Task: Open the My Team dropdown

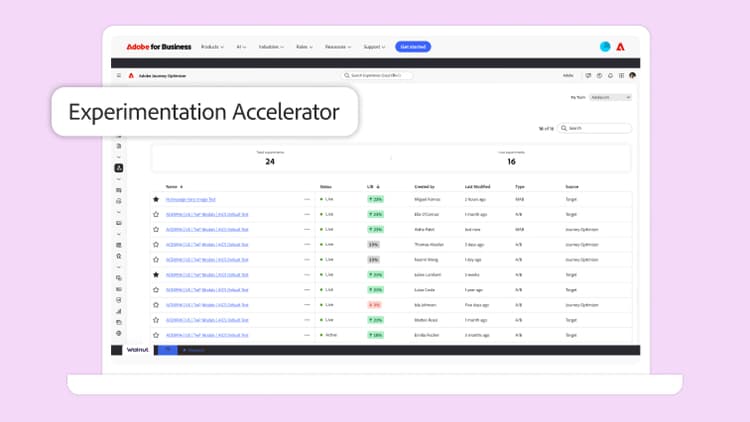Action: click(610, 97)
